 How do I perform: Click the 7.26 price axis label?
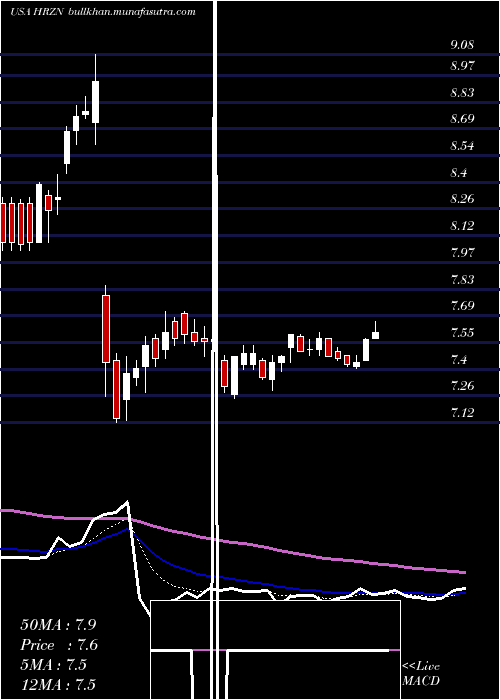(x=462, y=386)
